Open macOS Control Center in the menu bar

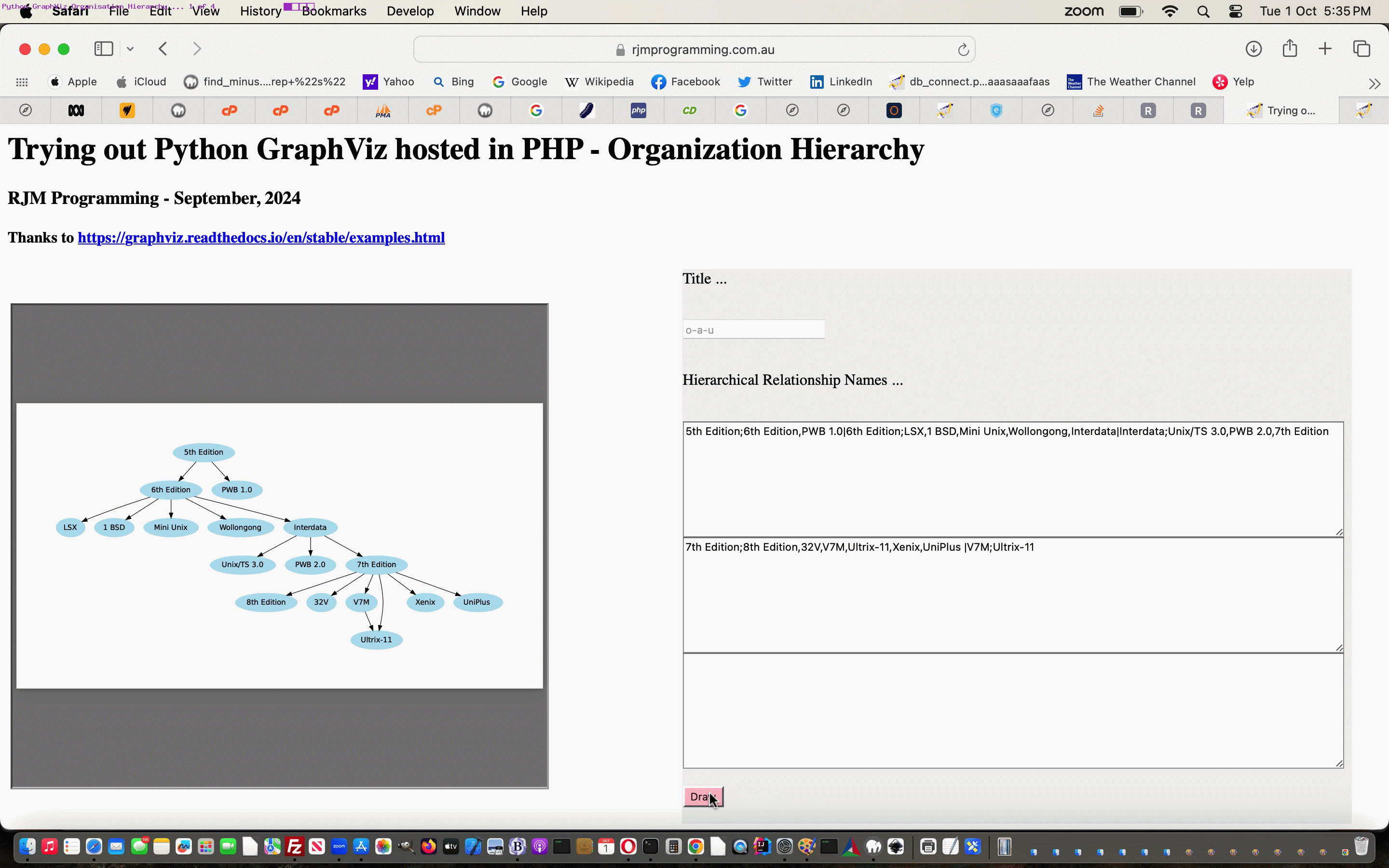point(1235,11)
